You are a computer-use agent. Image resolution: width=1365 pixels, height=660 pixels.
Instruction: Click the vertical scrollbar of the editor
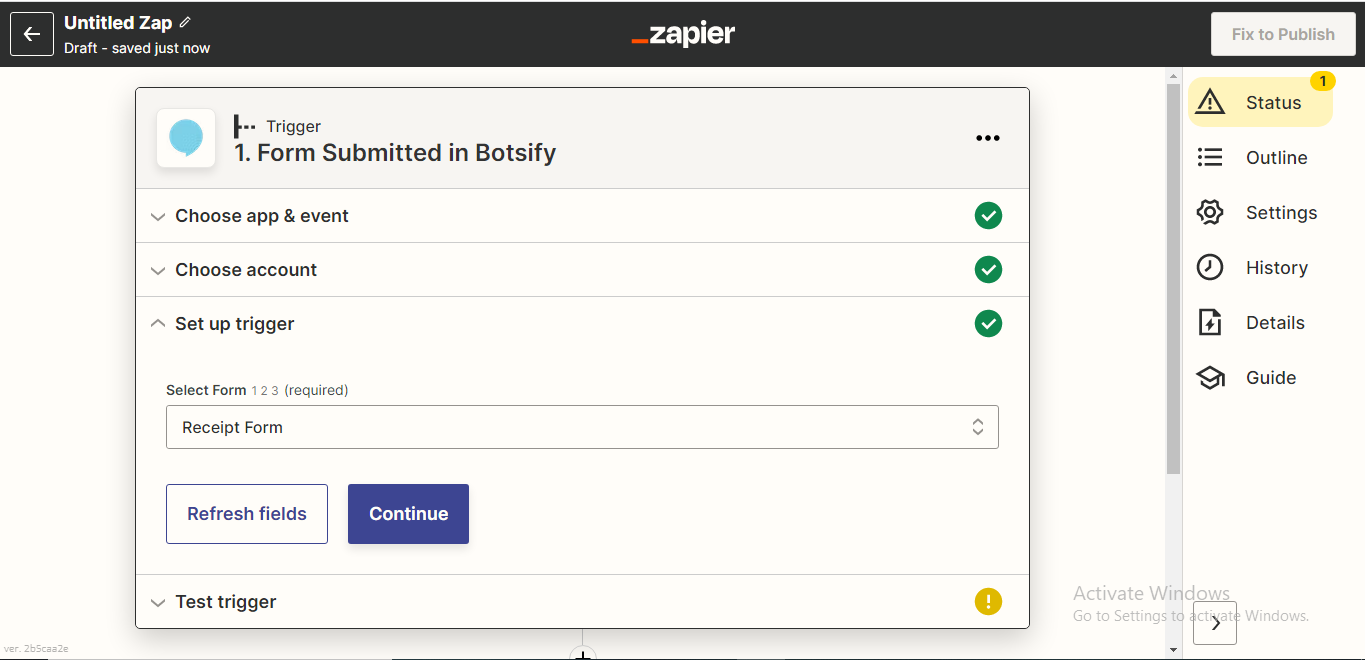pyautogui.click(x=1174, y=280)
